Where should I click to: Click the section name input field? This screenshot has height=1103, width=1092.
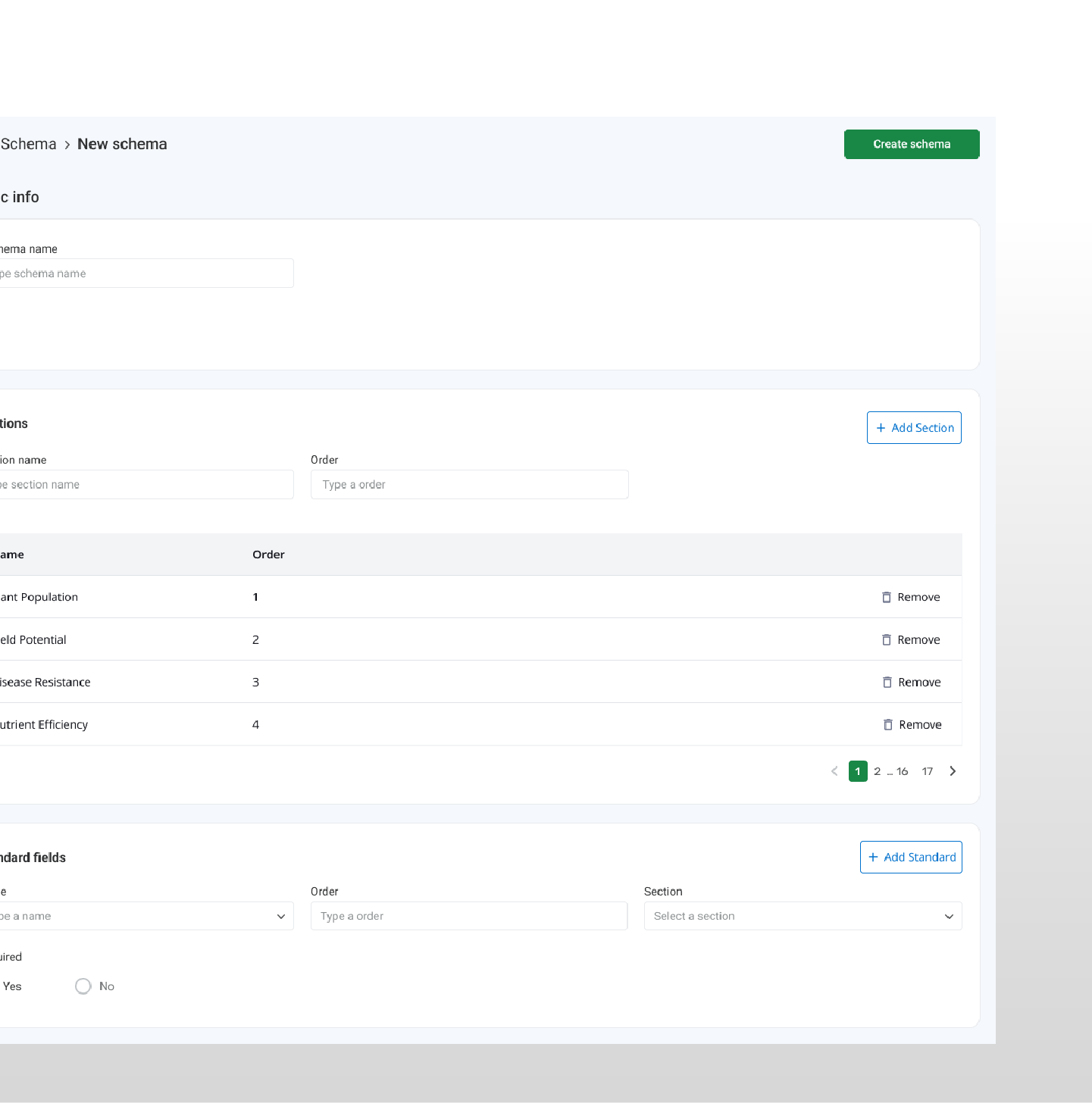coord(144,485)
